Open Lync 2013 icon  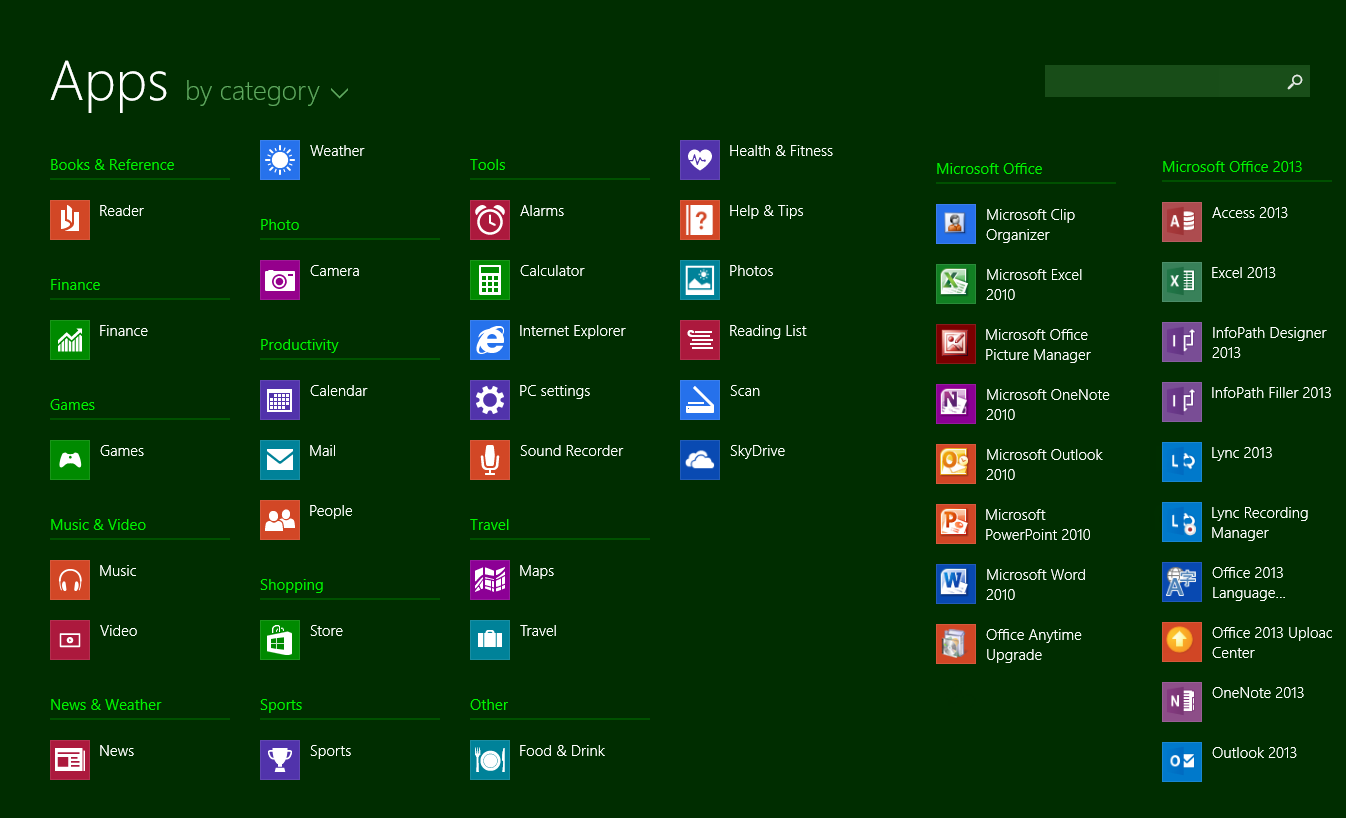pos(1182,462)
